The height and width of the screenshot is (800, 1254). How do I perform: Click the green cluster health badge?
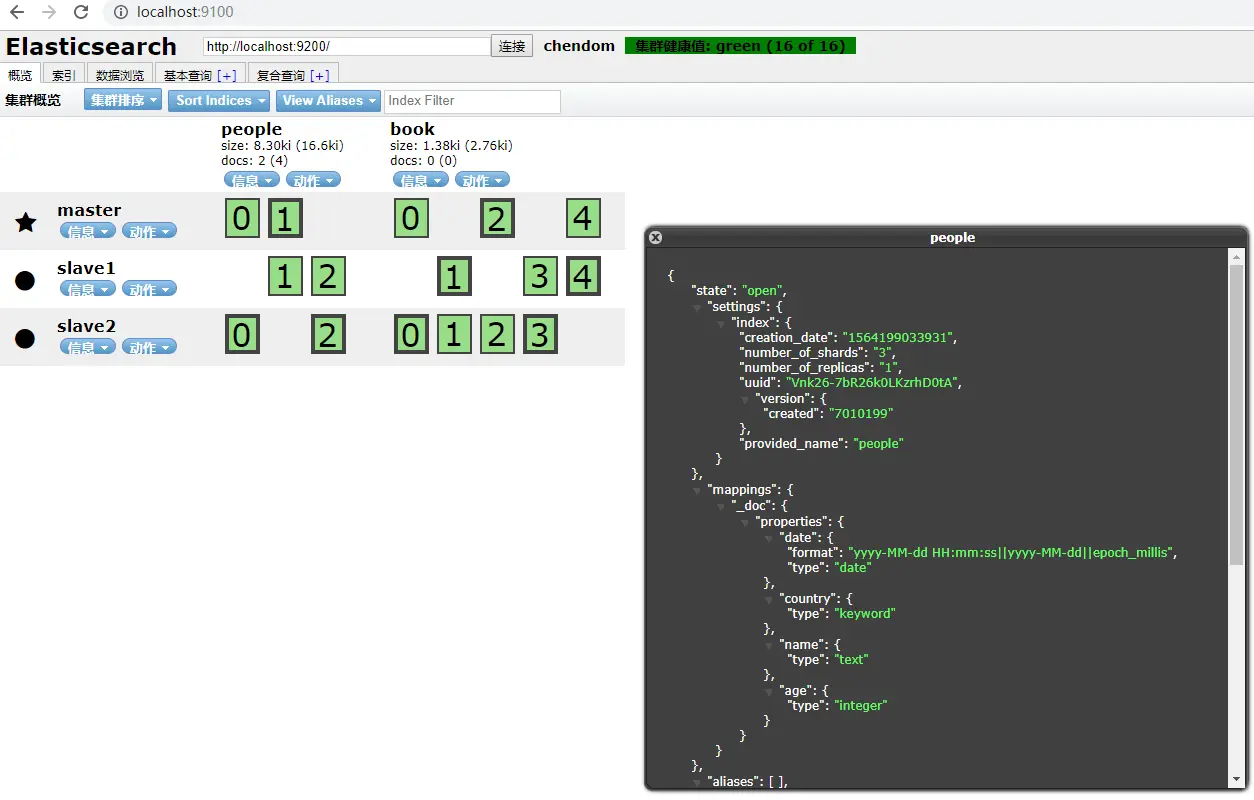point(740,46)
